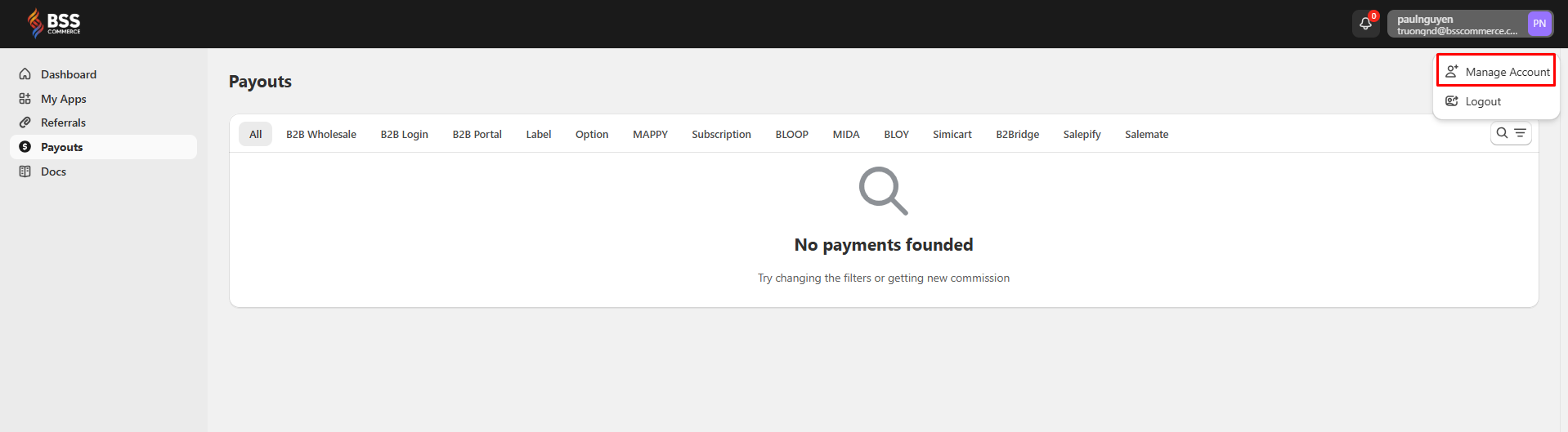Open Referrals page in sidebar
The height and width of the screenshot is (432, 1568).
click(103, 122)
